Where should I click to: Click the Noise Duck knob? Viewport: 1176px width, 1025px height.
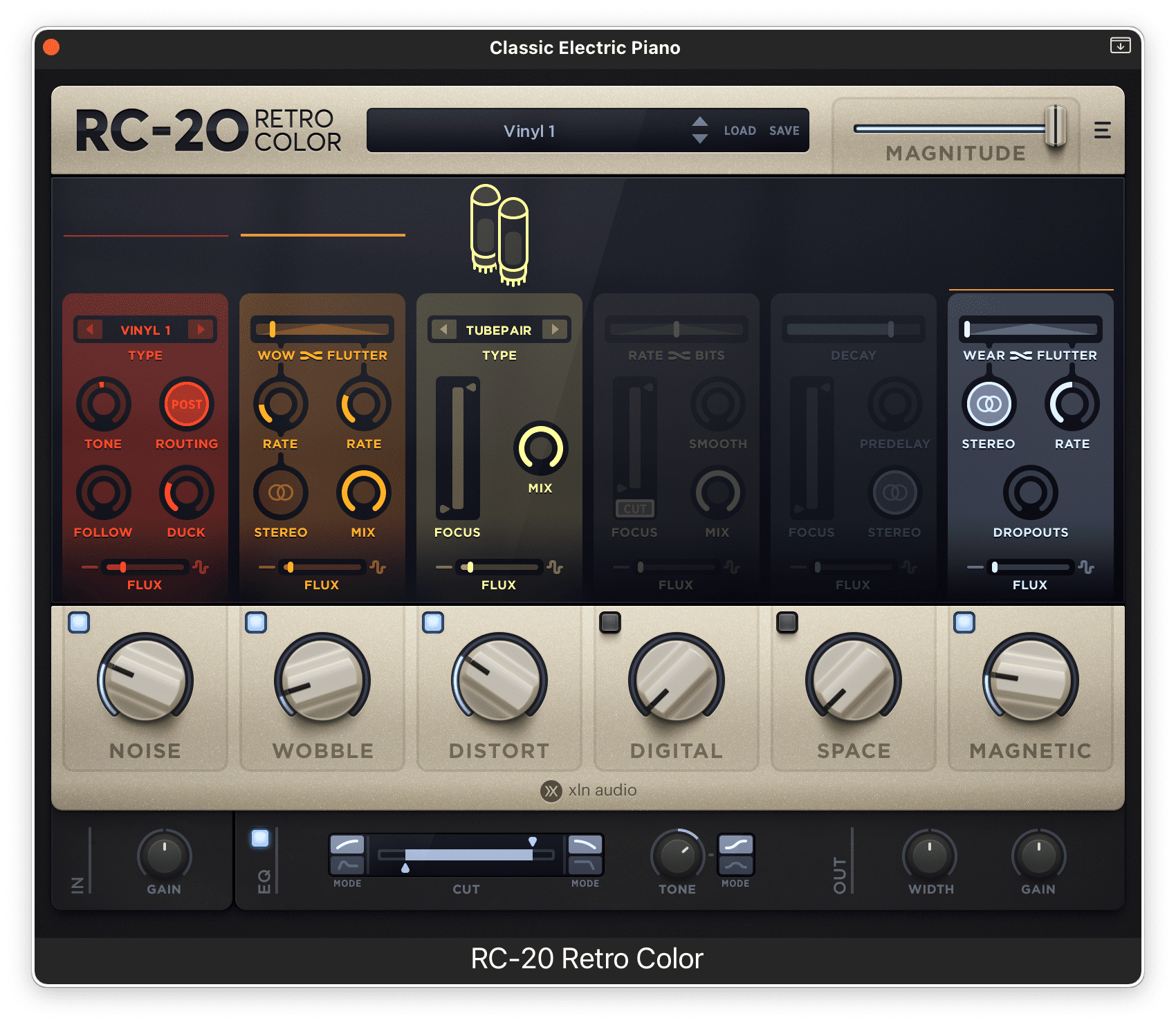[186, 492]
